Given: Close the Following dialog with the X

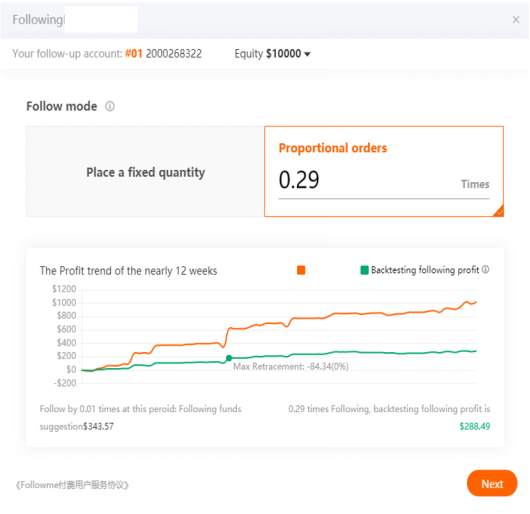Looking at the screenshot, I should click(516, 20).
